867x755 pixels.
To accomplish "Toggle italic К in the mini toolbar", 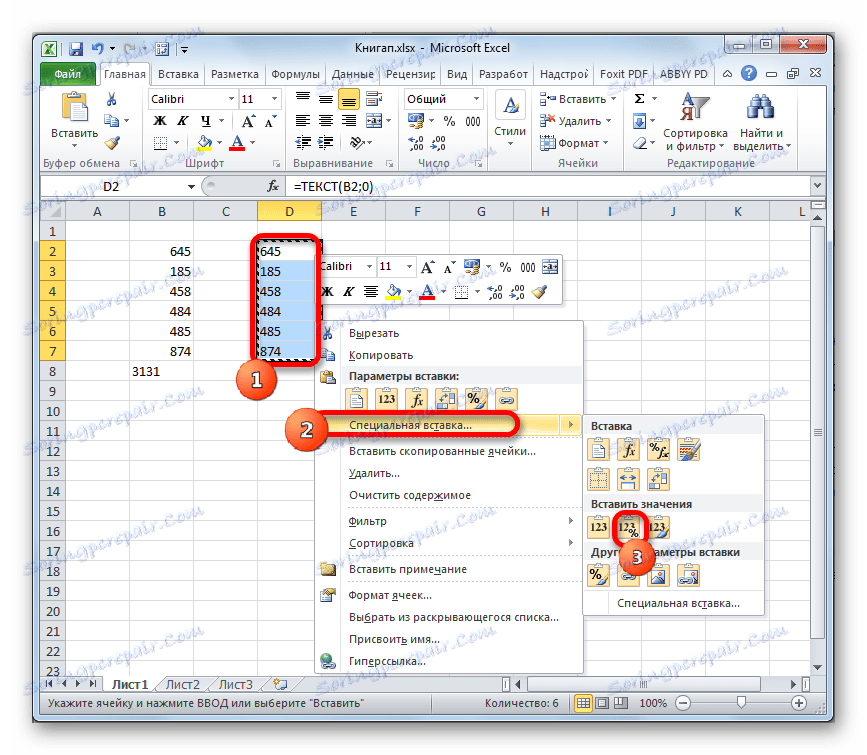I will pos(349,291).
